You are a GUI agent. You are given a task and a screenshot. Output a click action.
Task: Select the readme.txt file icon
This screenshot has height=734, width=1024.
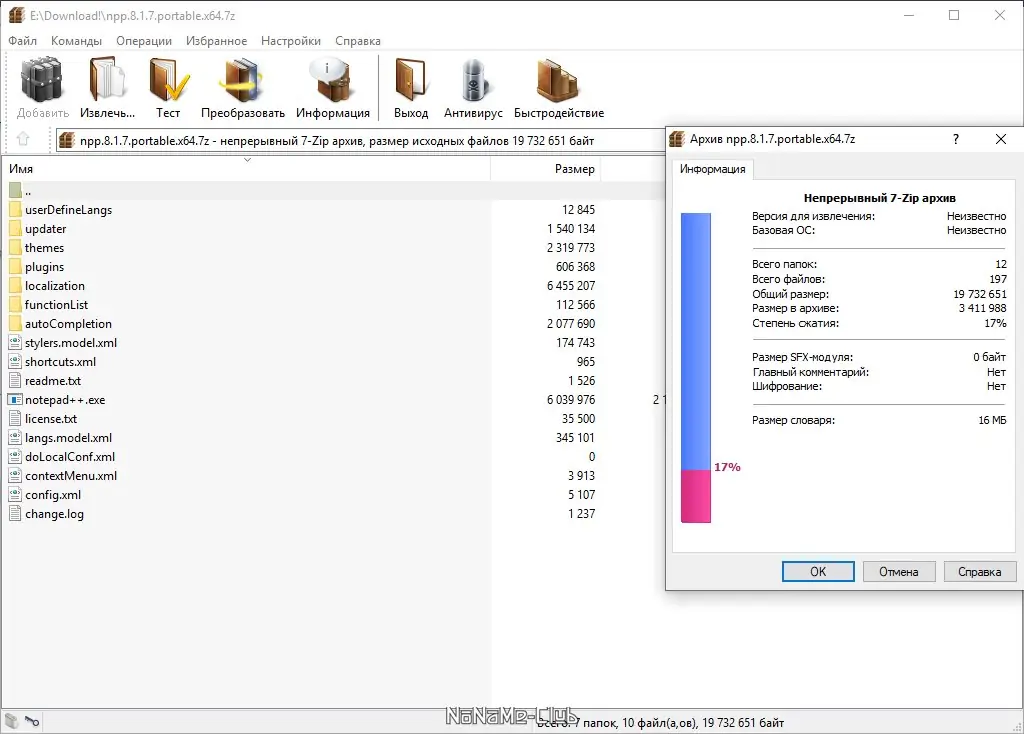pyautogui.click(x=16, y=380)
